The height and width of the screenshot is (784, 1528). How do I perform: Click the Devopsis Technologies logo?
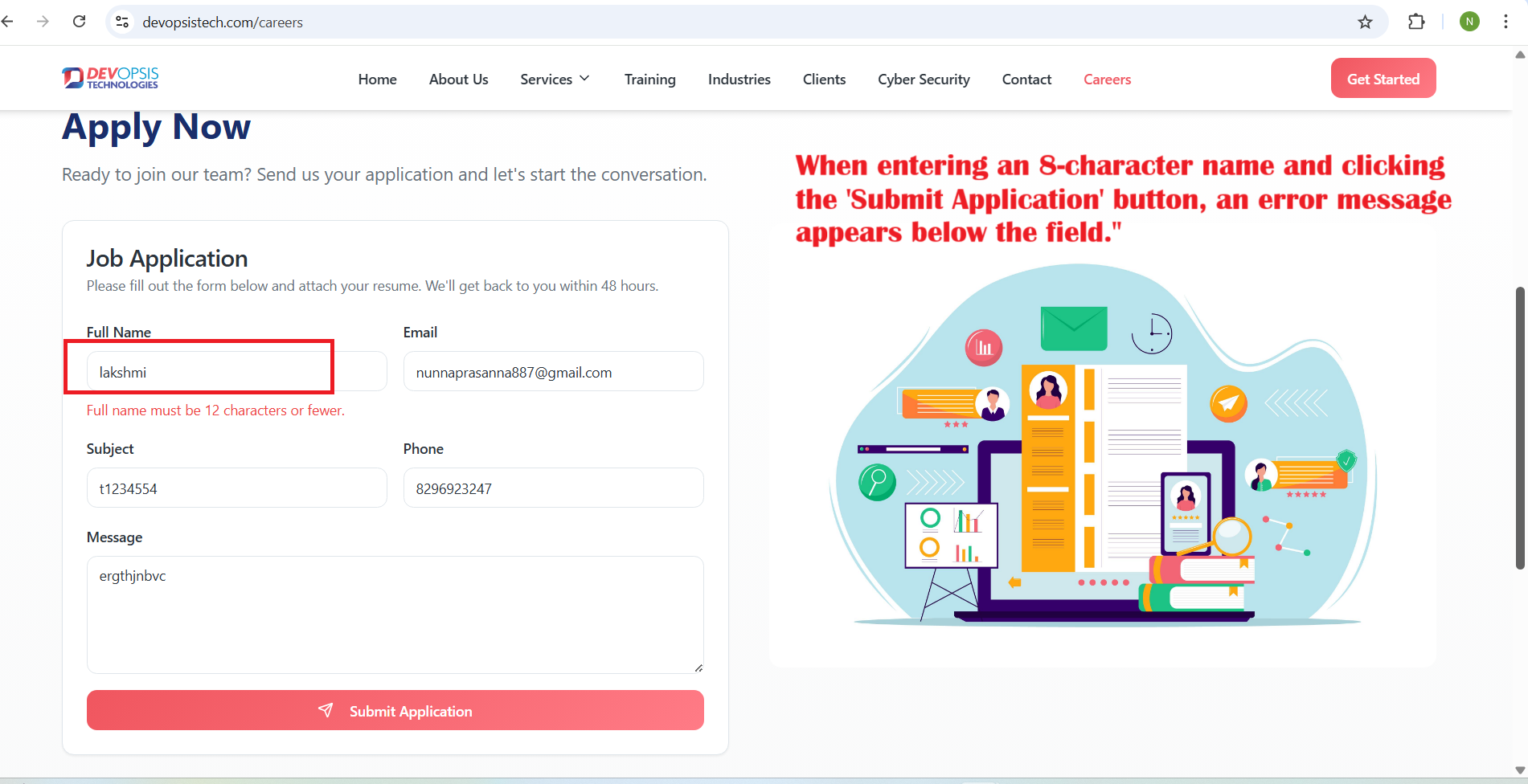(110, 78)
